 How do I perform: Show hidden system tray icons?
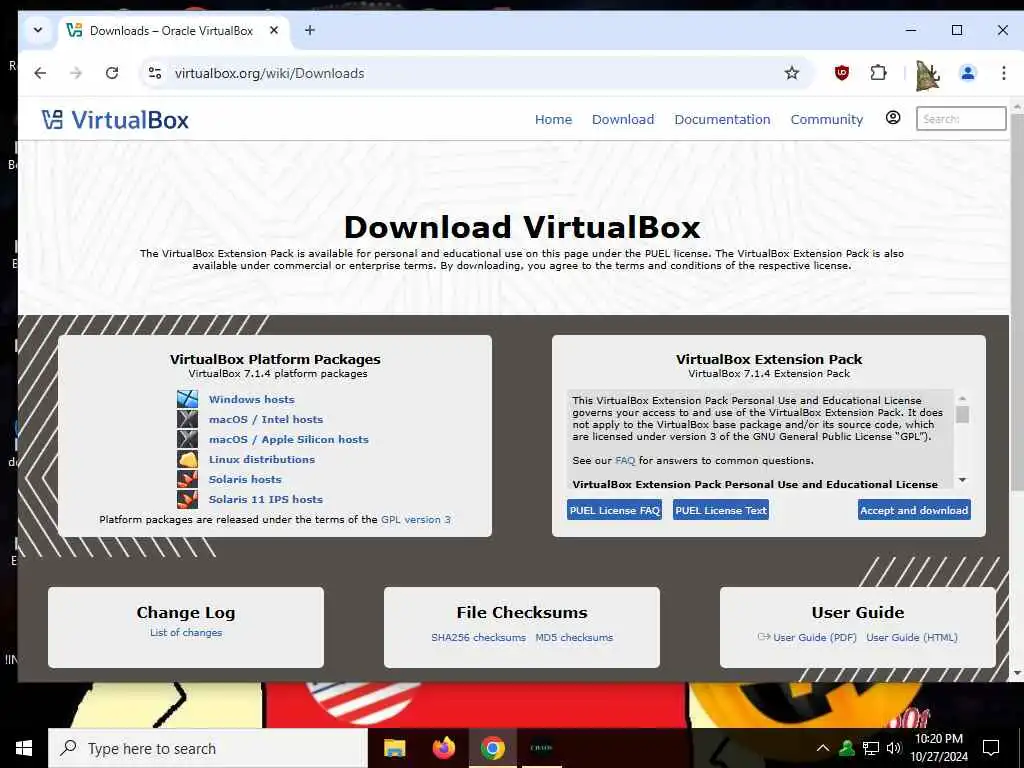coord(823,748)
